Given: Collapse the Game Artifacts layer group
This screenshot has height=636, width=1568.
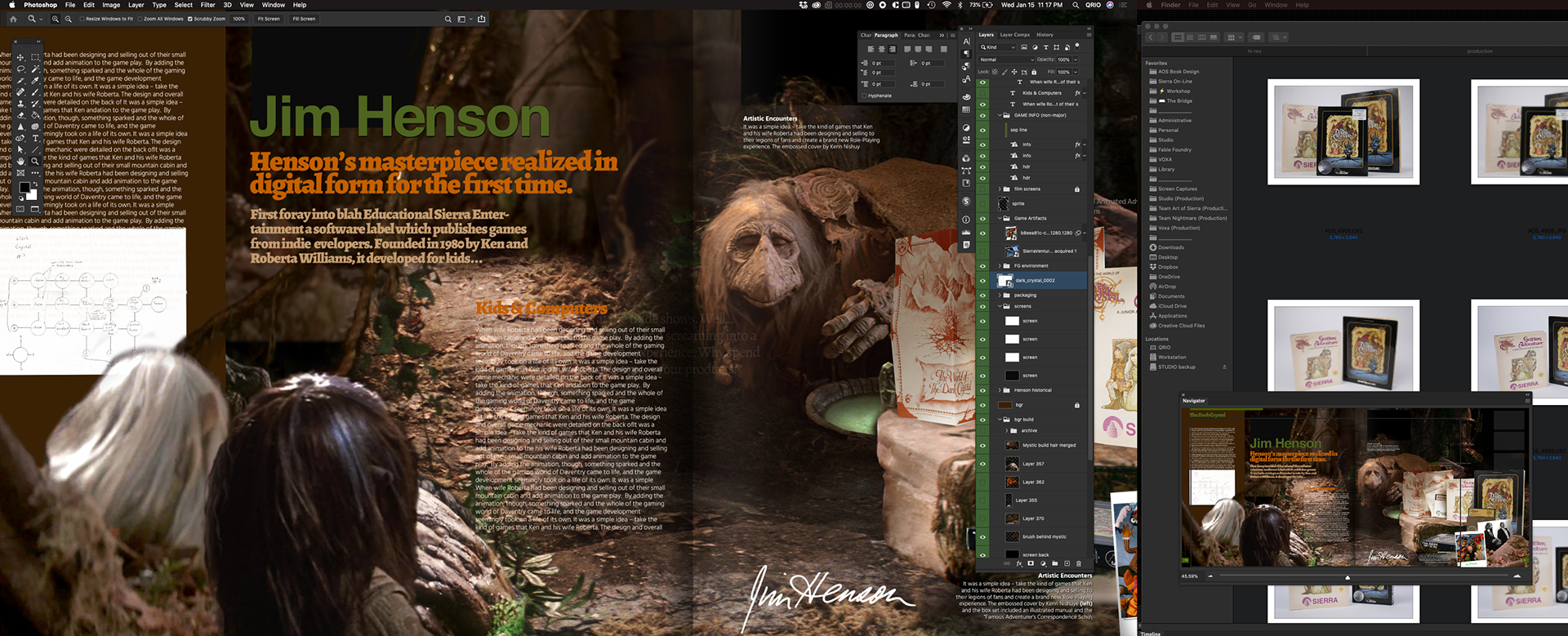Looking at the screenshot, I should point(999,218).
